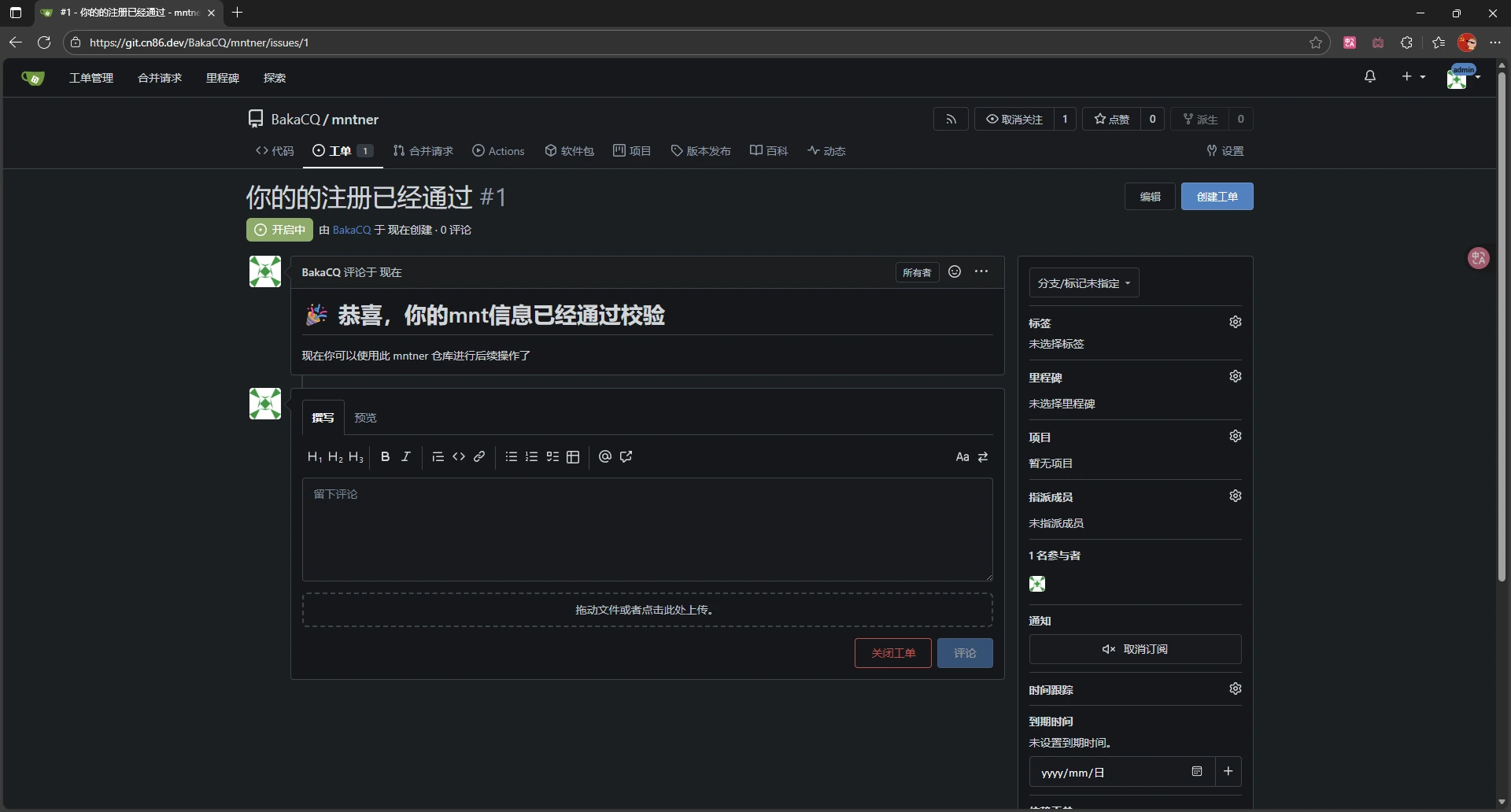Insert code with the code icon

(459, 457)
